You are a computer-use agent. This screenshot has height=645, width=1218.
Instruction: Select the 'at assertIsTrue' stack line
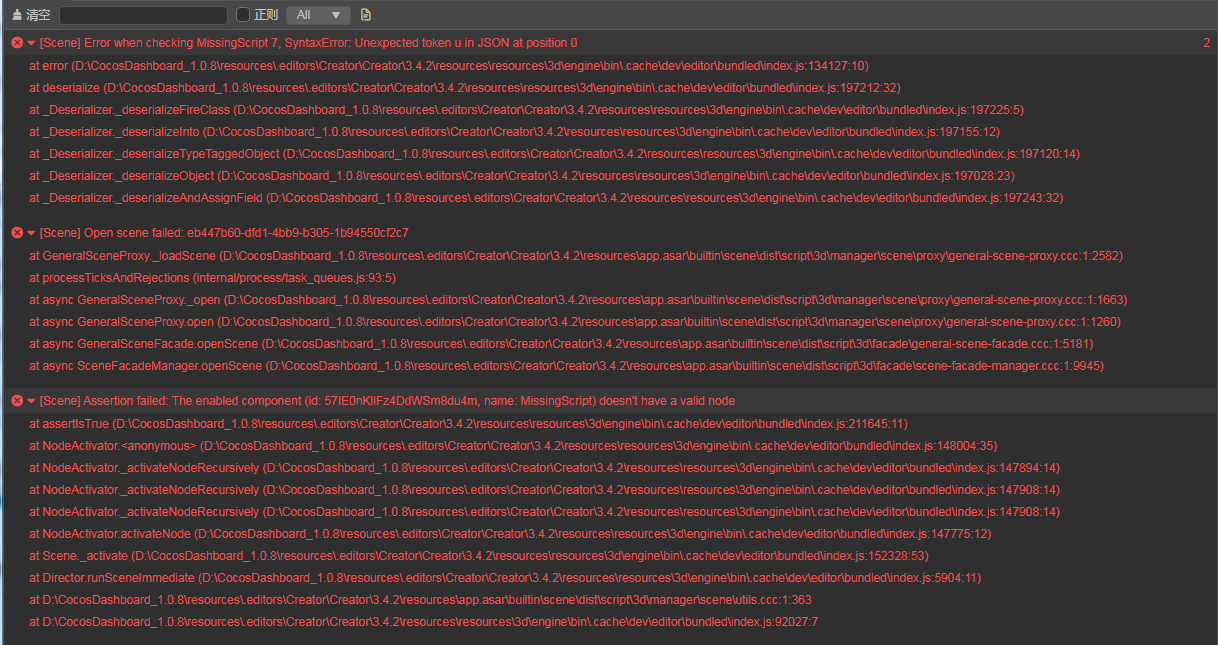click(470, 424)
